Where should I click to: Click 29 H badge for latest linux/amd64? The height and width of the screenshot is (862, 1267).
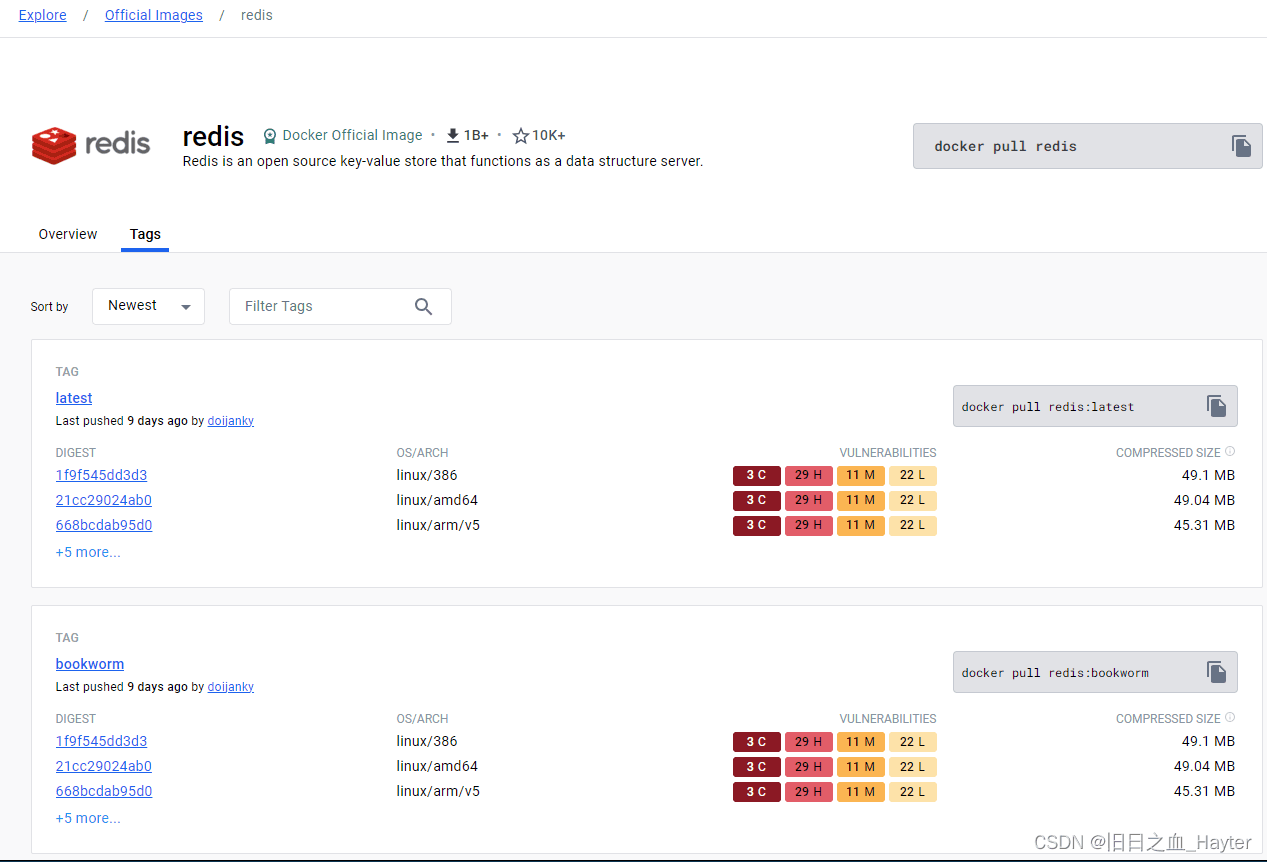pyautogui.click(x=809, y=500)
